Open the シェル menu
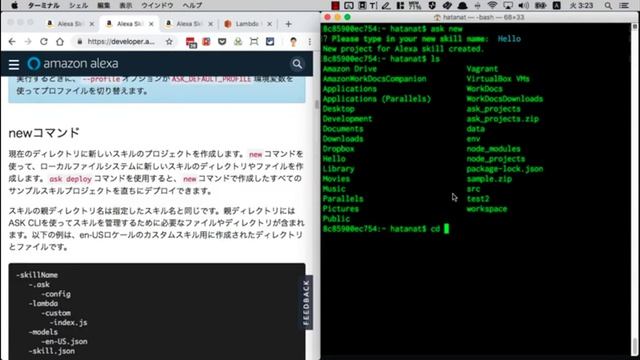 tap(78, 5)
